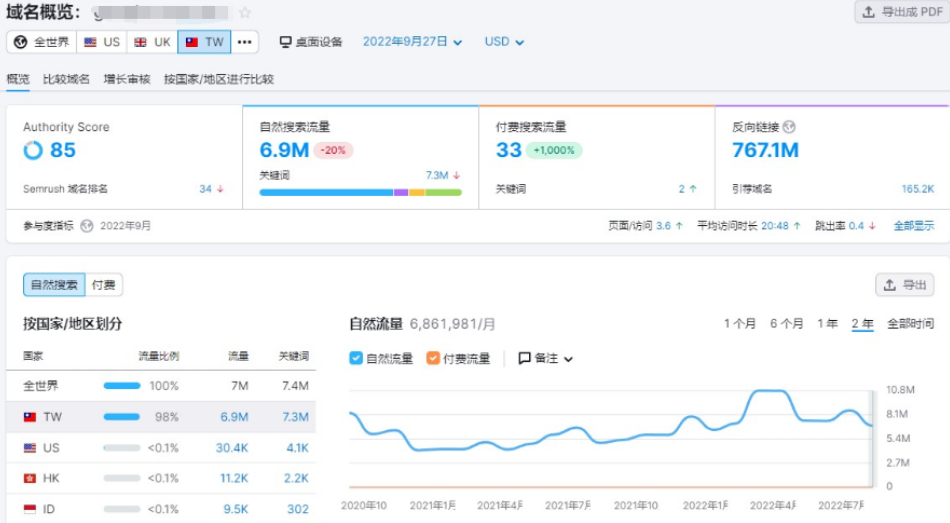
Task: Expand the USD currency dropdown
Action: click(x=504, y=42)
